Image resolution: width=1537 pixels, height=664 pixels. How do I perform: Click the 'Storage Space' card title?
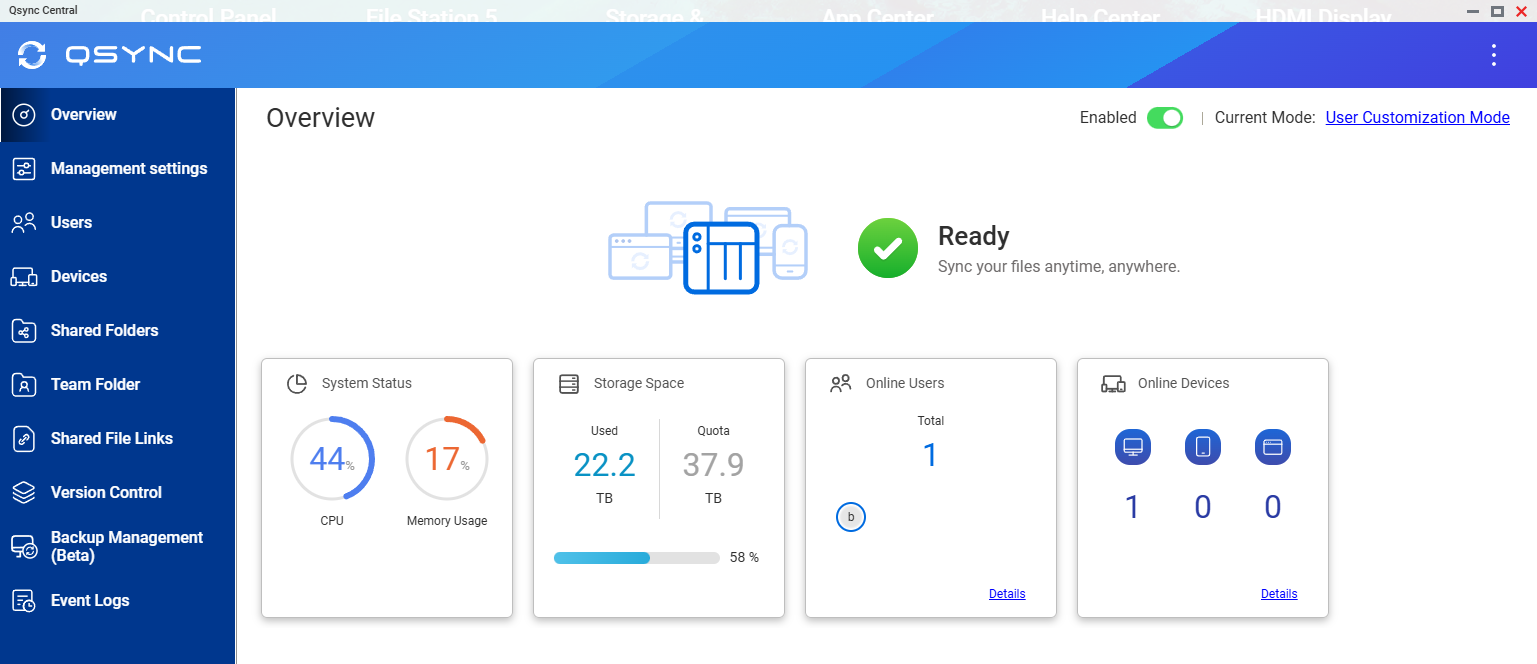(x=639, y=384)
